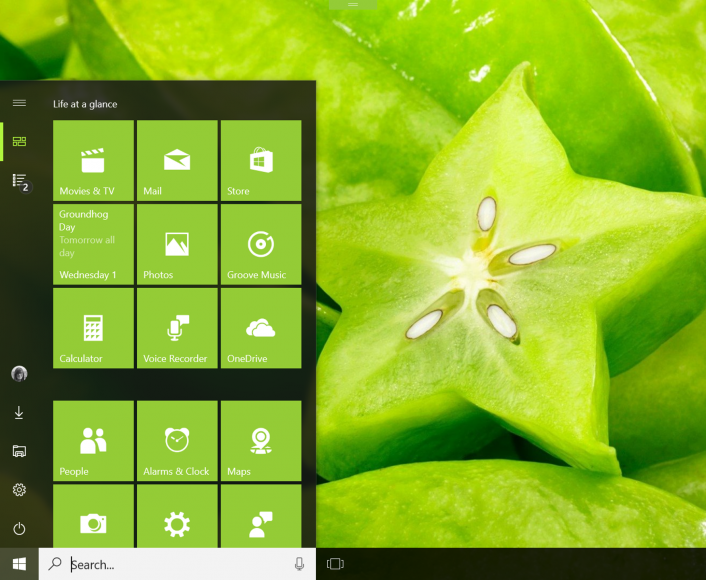Open File Explorer from the Start sidebar

coord(19,452)
